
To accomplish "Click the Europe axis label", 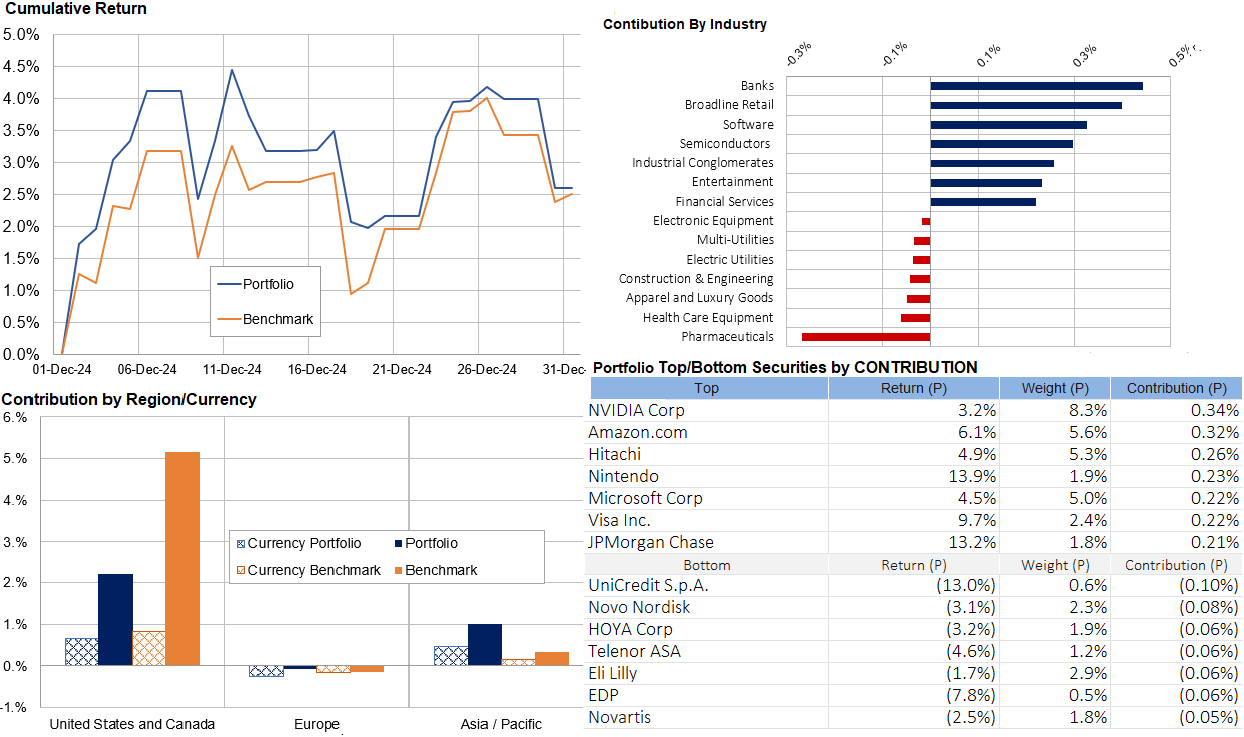I will point(317,724).
